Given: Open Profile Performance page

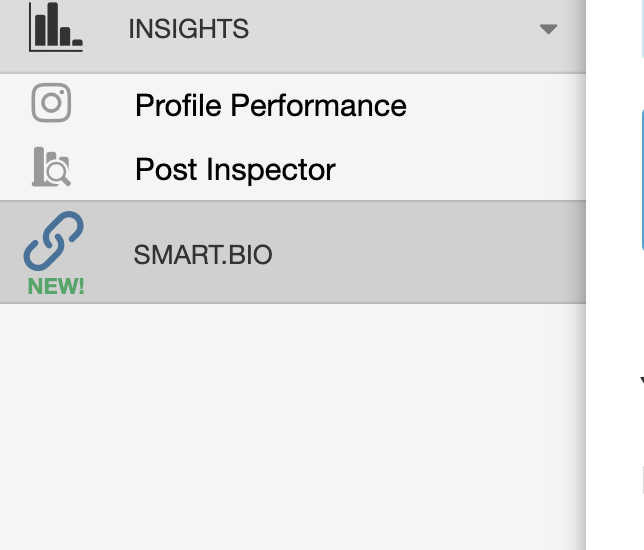Looking at the screenshot, I should pos(270,105).
